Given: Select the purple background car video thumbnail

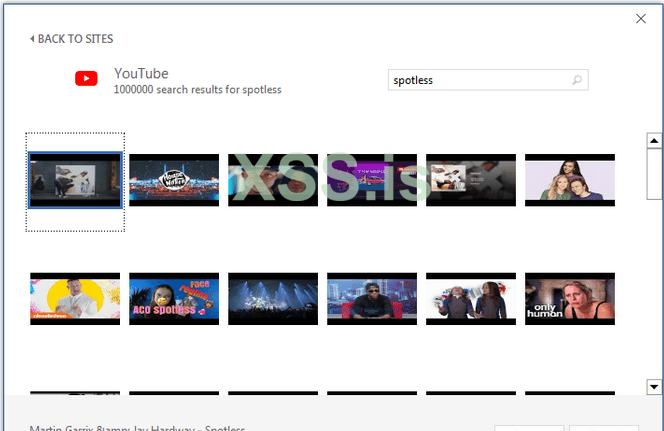Looking at the screenshot, I should (x=372, y=180).
